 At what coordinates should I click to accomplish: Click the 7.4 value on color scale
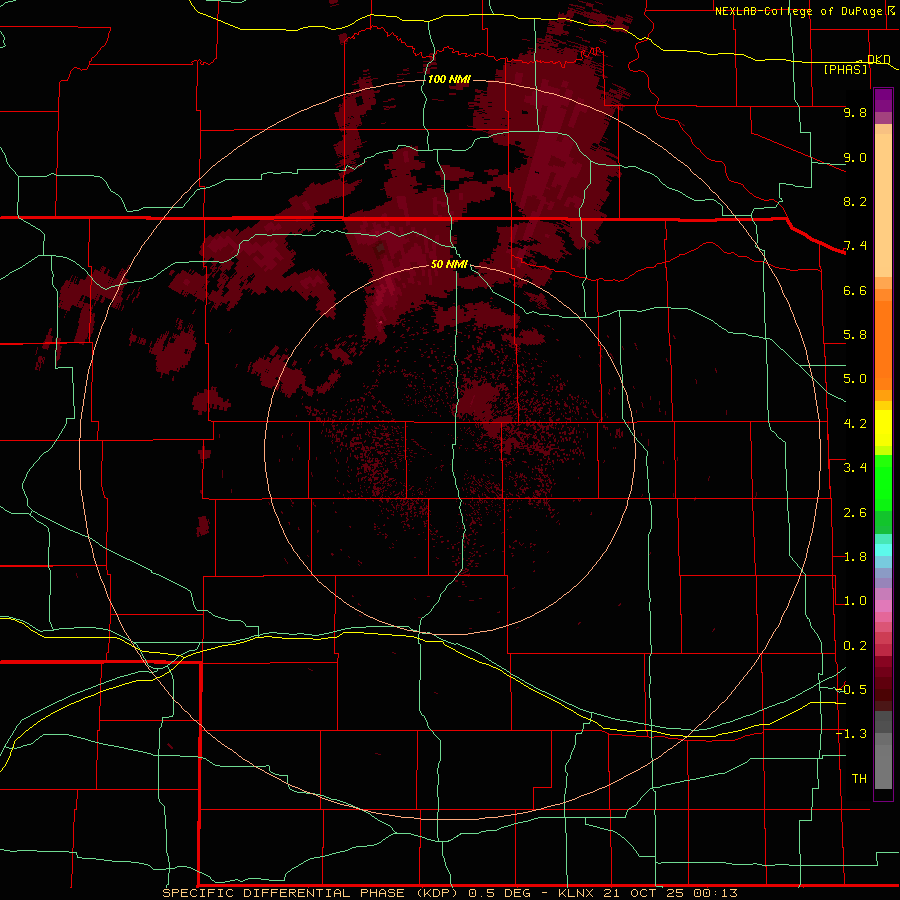pos(855,246)
